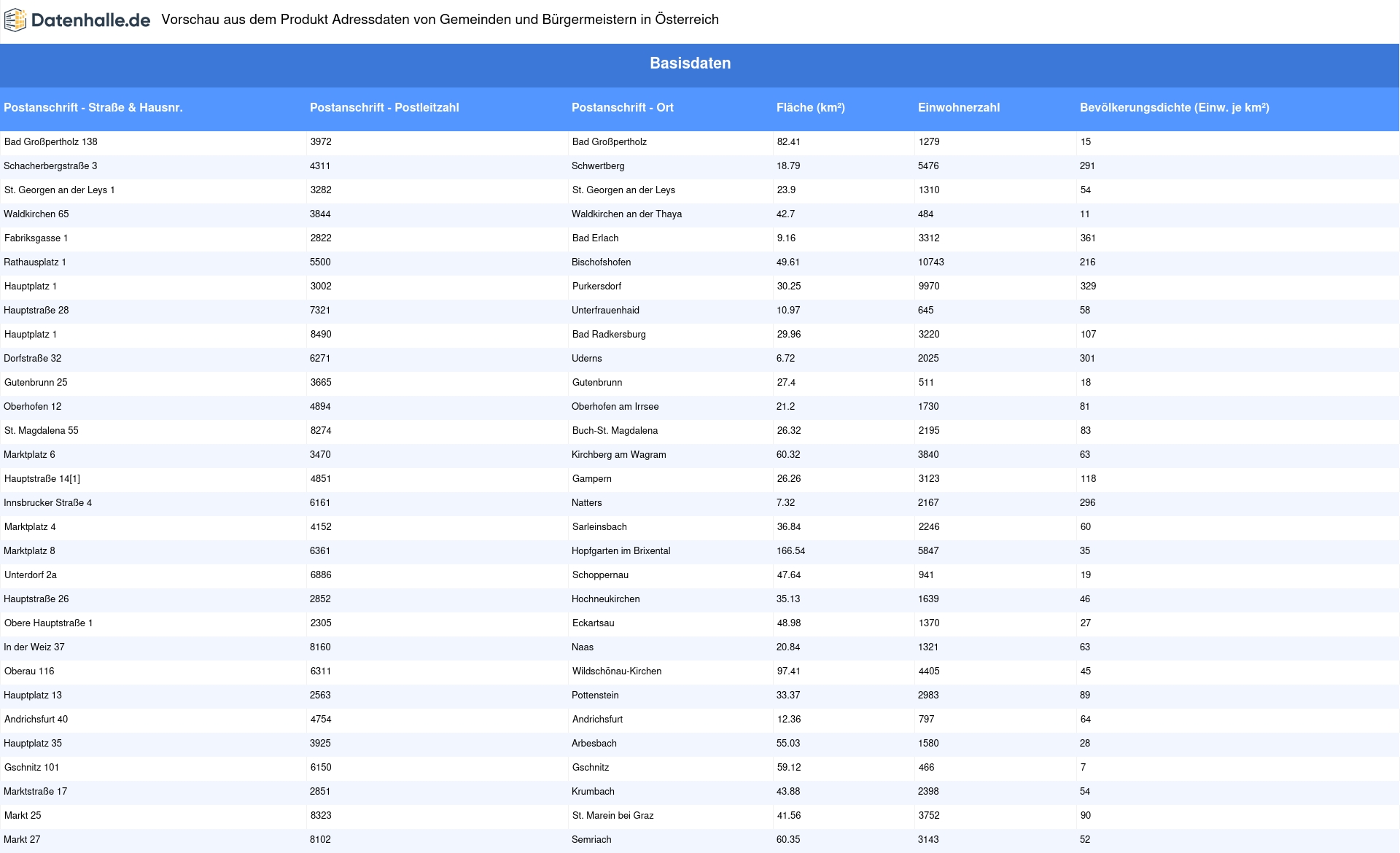Image resolution: width=1400 pixels, height=853 pixels.
Task: Click population value 4405
Action: click(929, 671)
